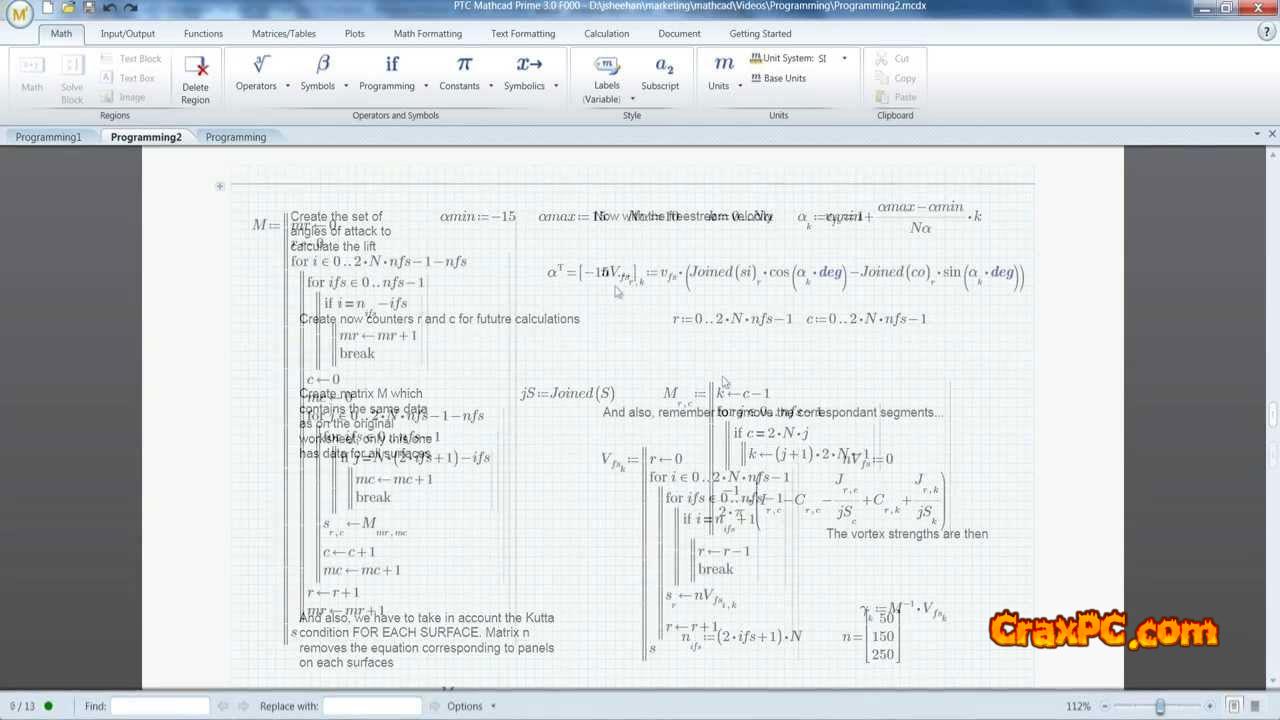Viewport: 1280px width, 720px height.
Task: Open the Programming 'if' icon
Action: pyautogui.click(x=392, y=65)
